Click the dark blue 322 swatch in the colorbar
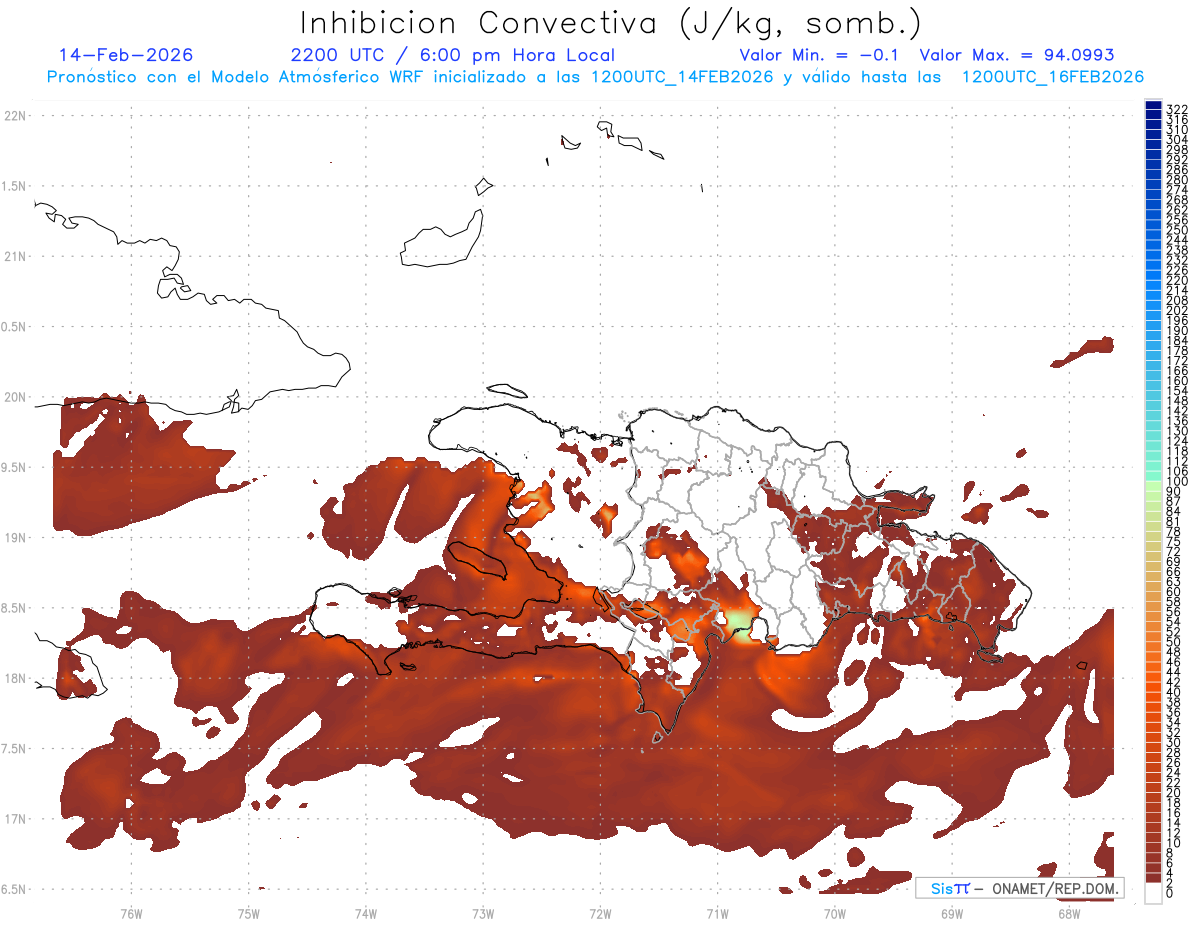This screenshot has height=927, width=1200. pos(1154,107)
